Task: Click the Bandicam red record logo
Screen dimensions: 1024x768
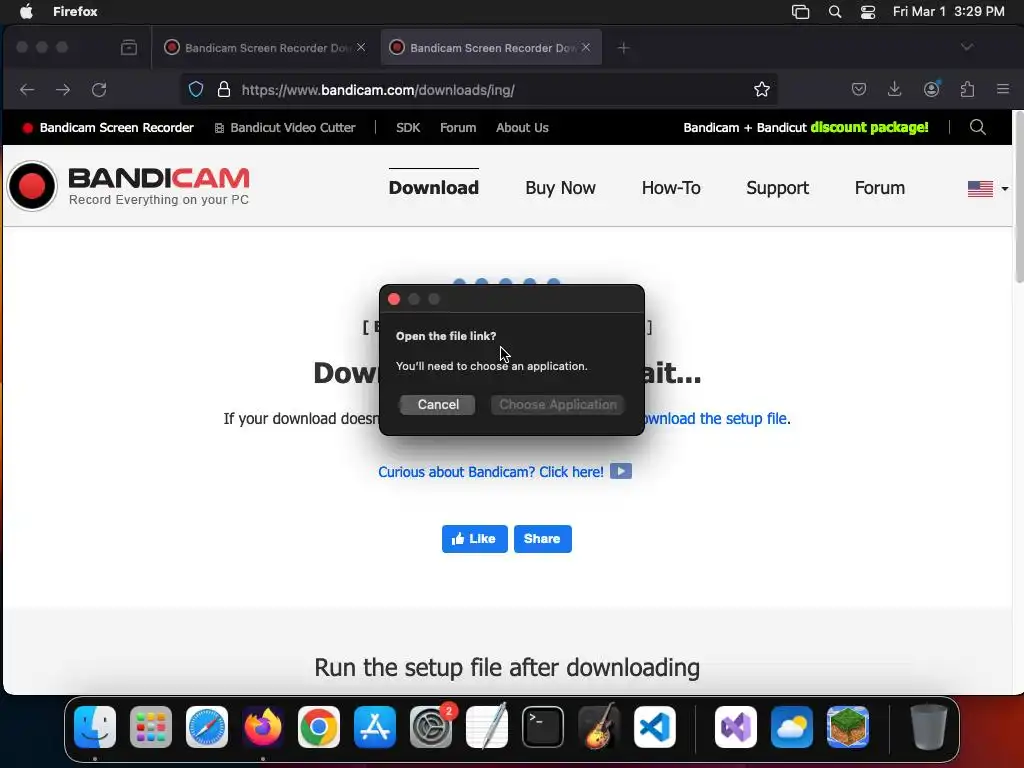Action: coord(31,186)
